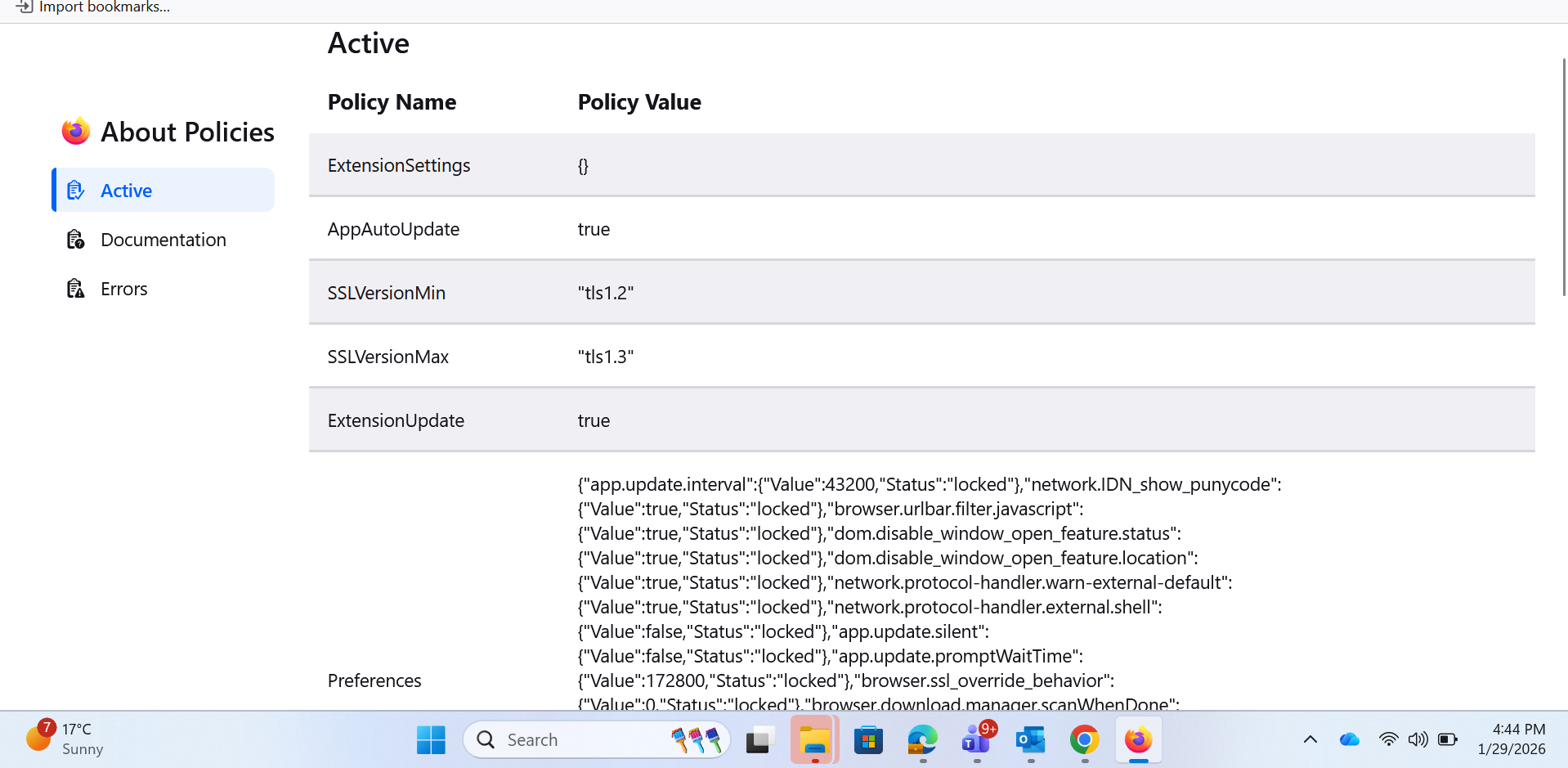Viewport: 1568px width, 768px height.
Task: Expand the hidden system tray icons chevron
Action: pos(1310,739)
